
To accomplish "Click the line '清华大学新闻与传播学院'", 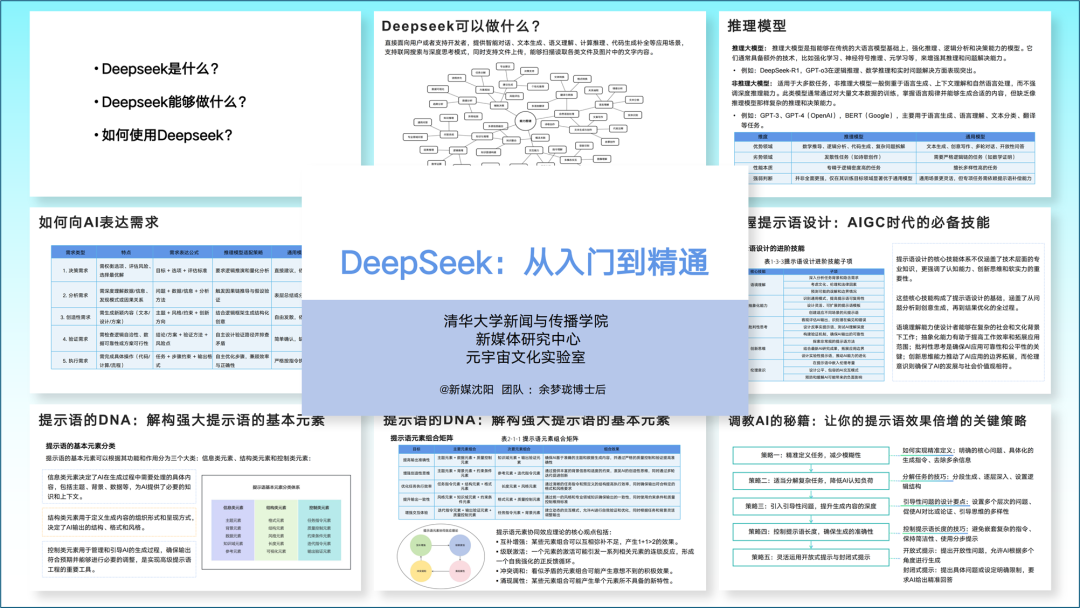I will 526,321.
